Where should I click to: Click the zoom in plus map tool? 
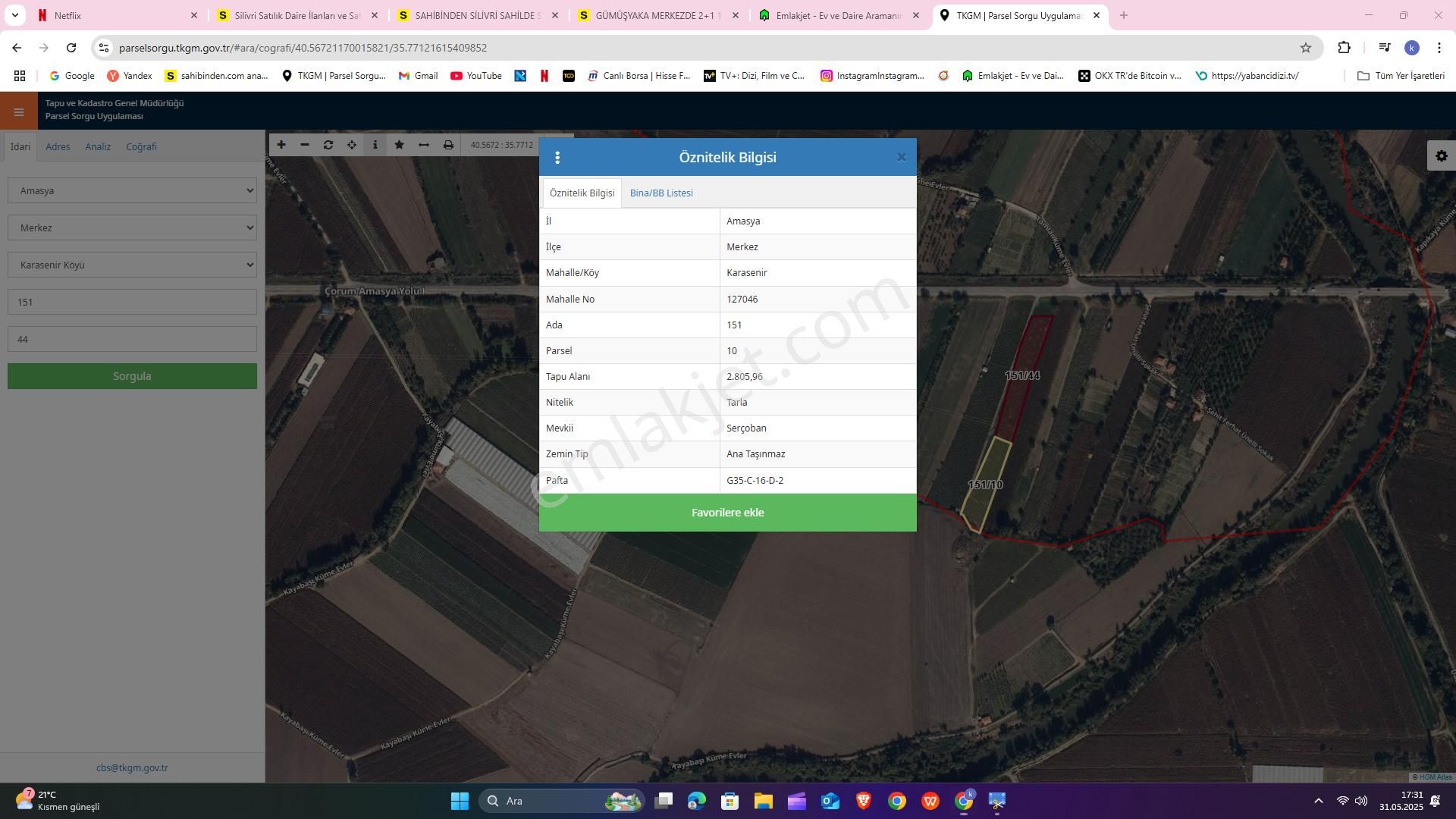point(281,145)
